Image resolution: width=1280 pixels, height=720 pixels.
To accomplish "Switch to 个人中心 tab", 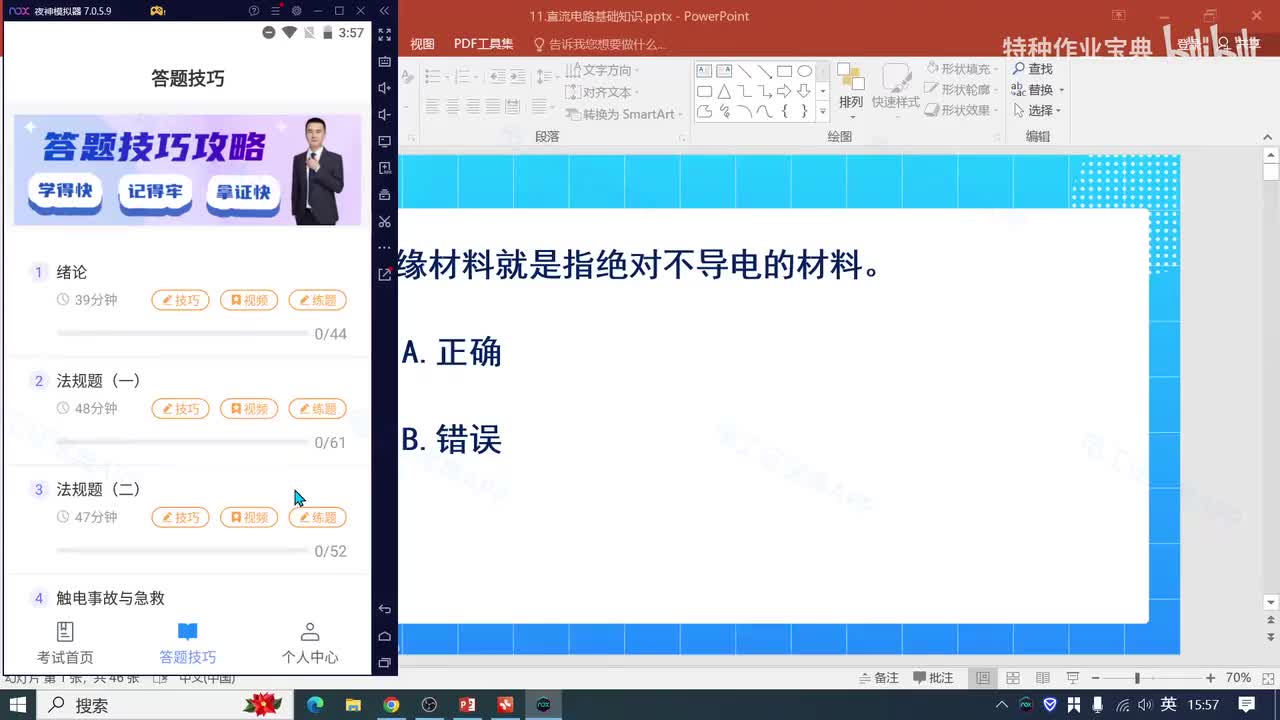I will click(310, 643).
